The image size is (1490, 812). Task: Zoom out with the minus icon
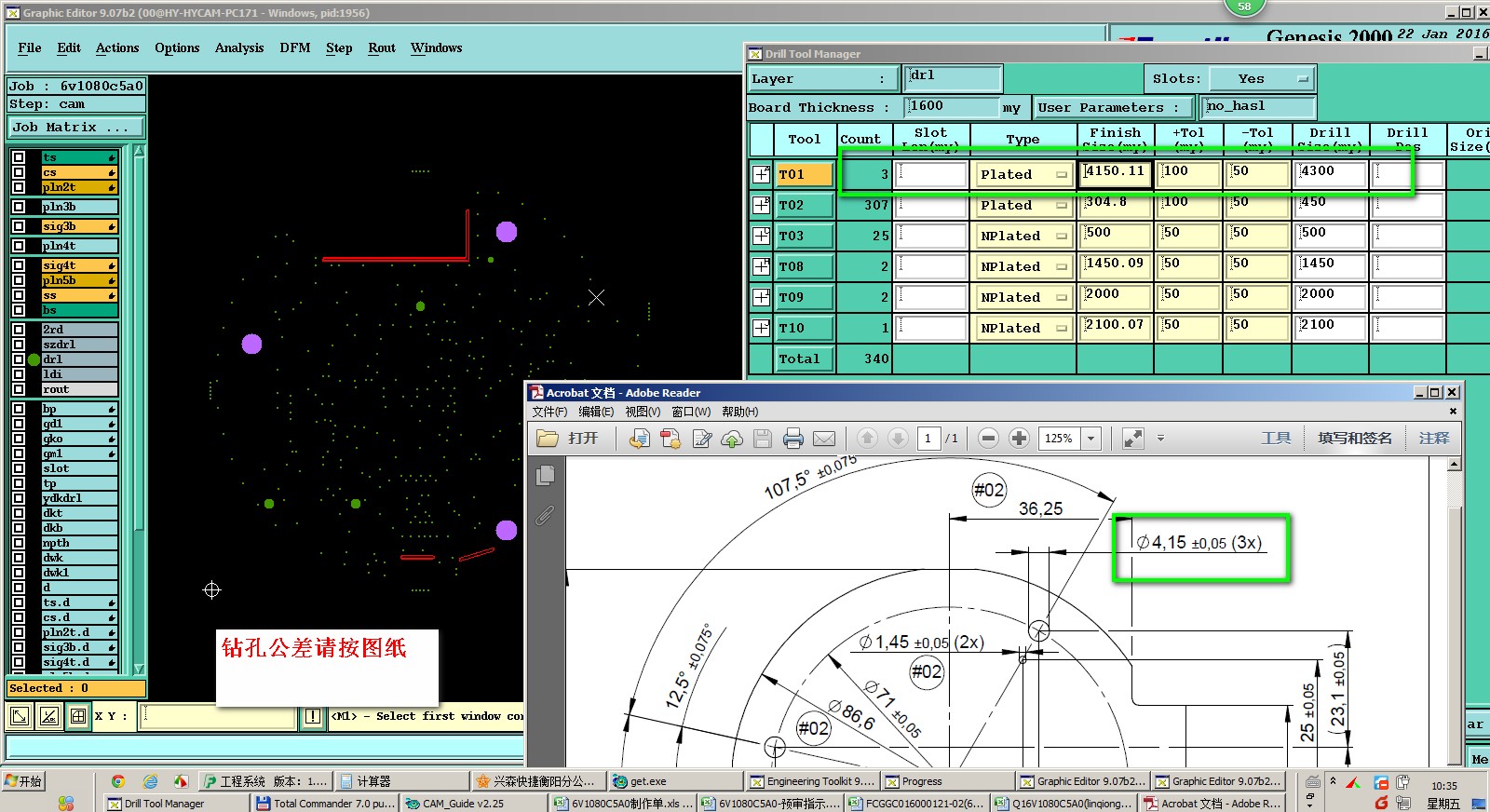(989, 439)
